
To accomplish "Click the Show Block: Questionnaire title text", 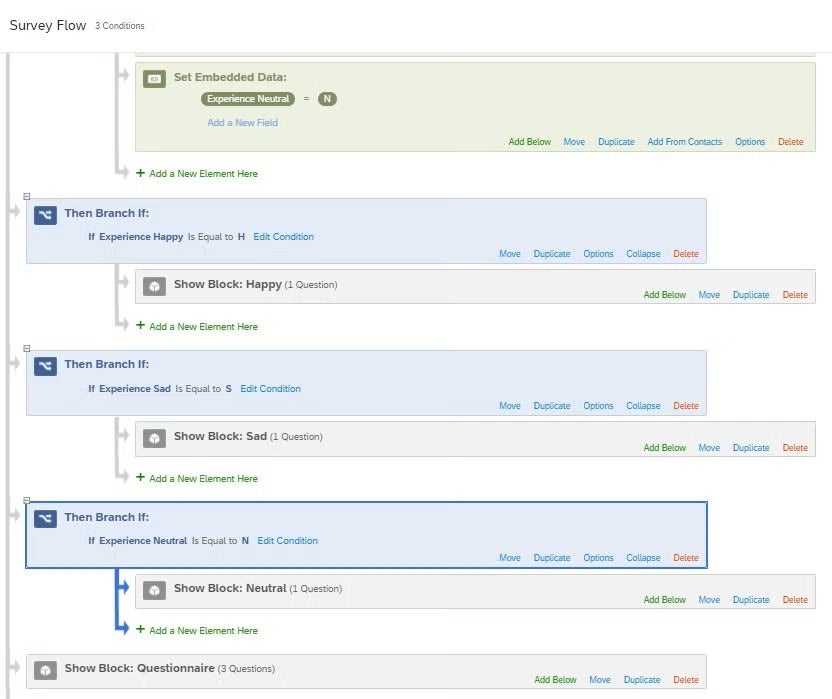I will point(140,668).
